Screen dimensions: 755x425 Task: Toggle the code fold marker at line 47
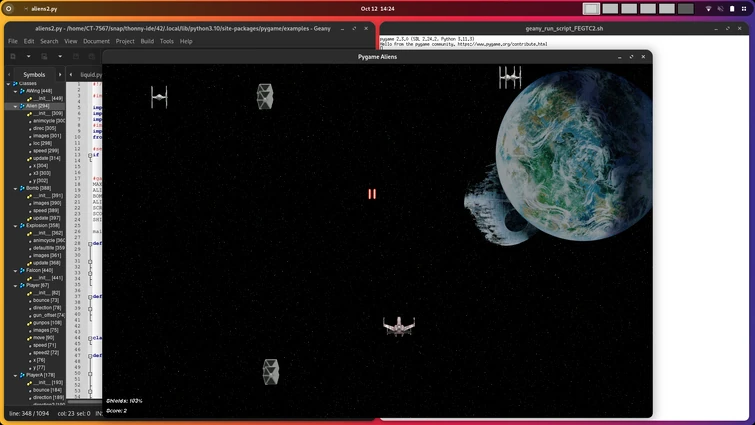tap(90, 356)
